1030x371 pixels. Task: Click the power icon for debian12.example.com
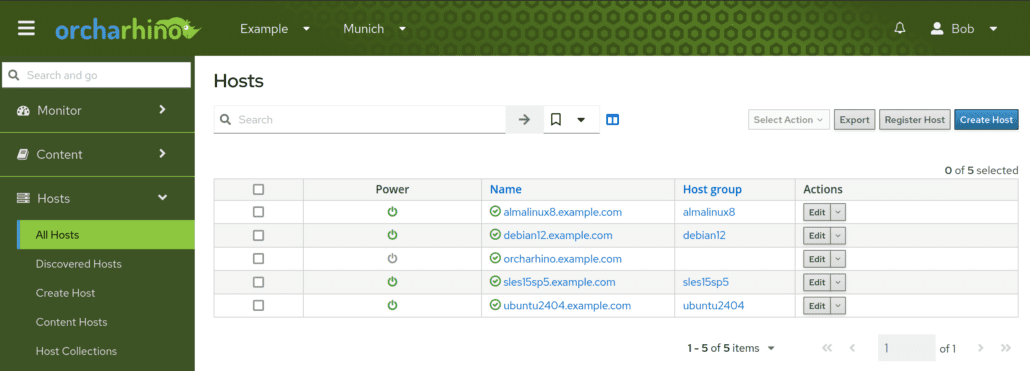click(392, 235)
